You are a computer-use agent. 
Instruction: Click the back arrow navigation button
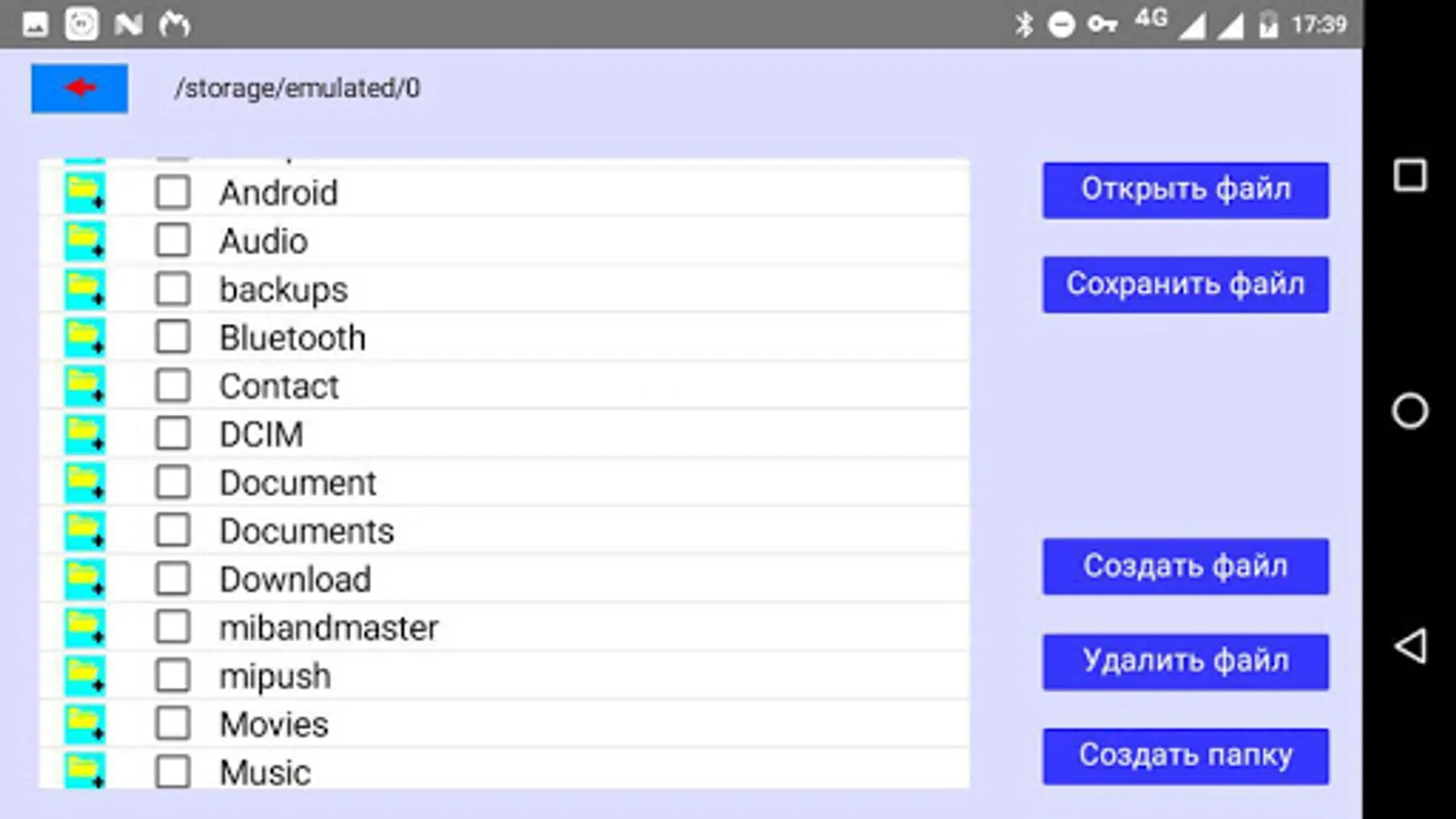click(79, 87)
